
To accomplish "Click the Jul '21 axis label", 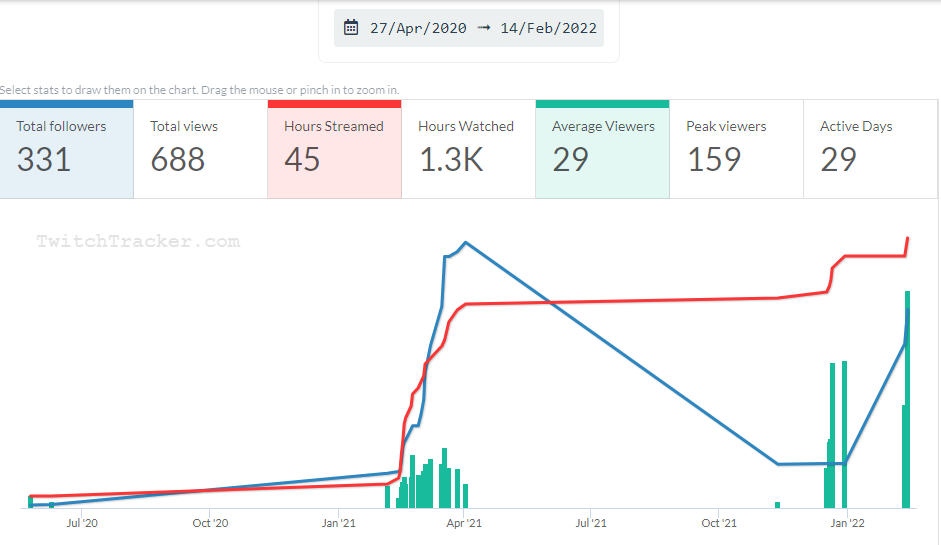I will click(591, 522).
